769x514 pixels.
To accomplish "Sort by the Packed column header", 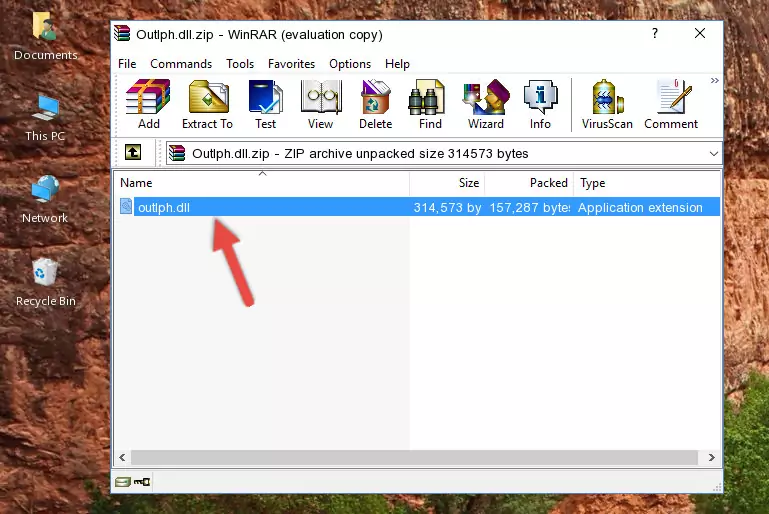I will pyautogui.click(x=529, y=183).
